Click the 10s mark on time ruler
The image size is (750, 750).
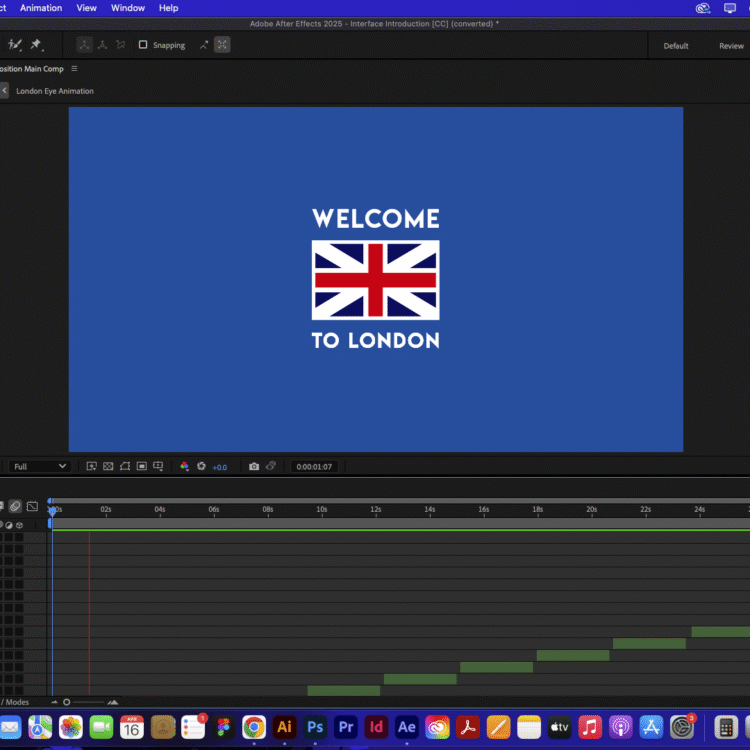click(321, 510)
